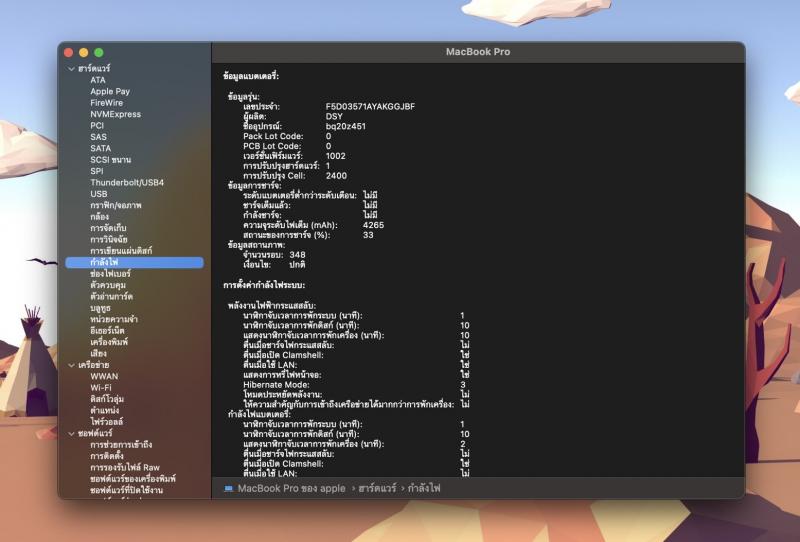Click Hibernate Mode label
The height and width of the screenshot is (542, 800).
point(276,385)
